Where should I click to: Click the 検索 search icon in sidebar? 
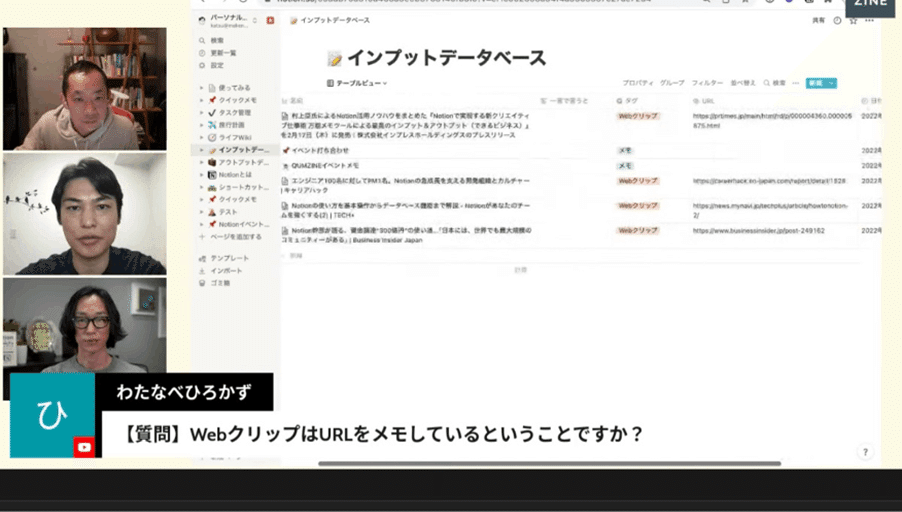pyautogui.click(x=202, y=40)
